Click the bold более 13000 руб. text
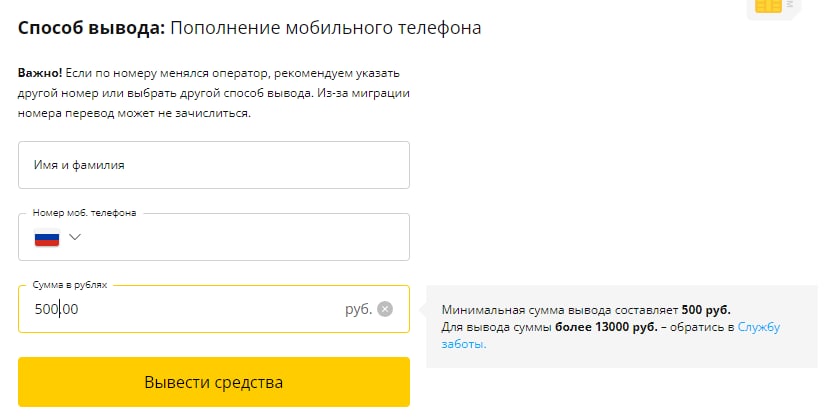Viewport: 840px width, 419px height. tap(606, 327)
